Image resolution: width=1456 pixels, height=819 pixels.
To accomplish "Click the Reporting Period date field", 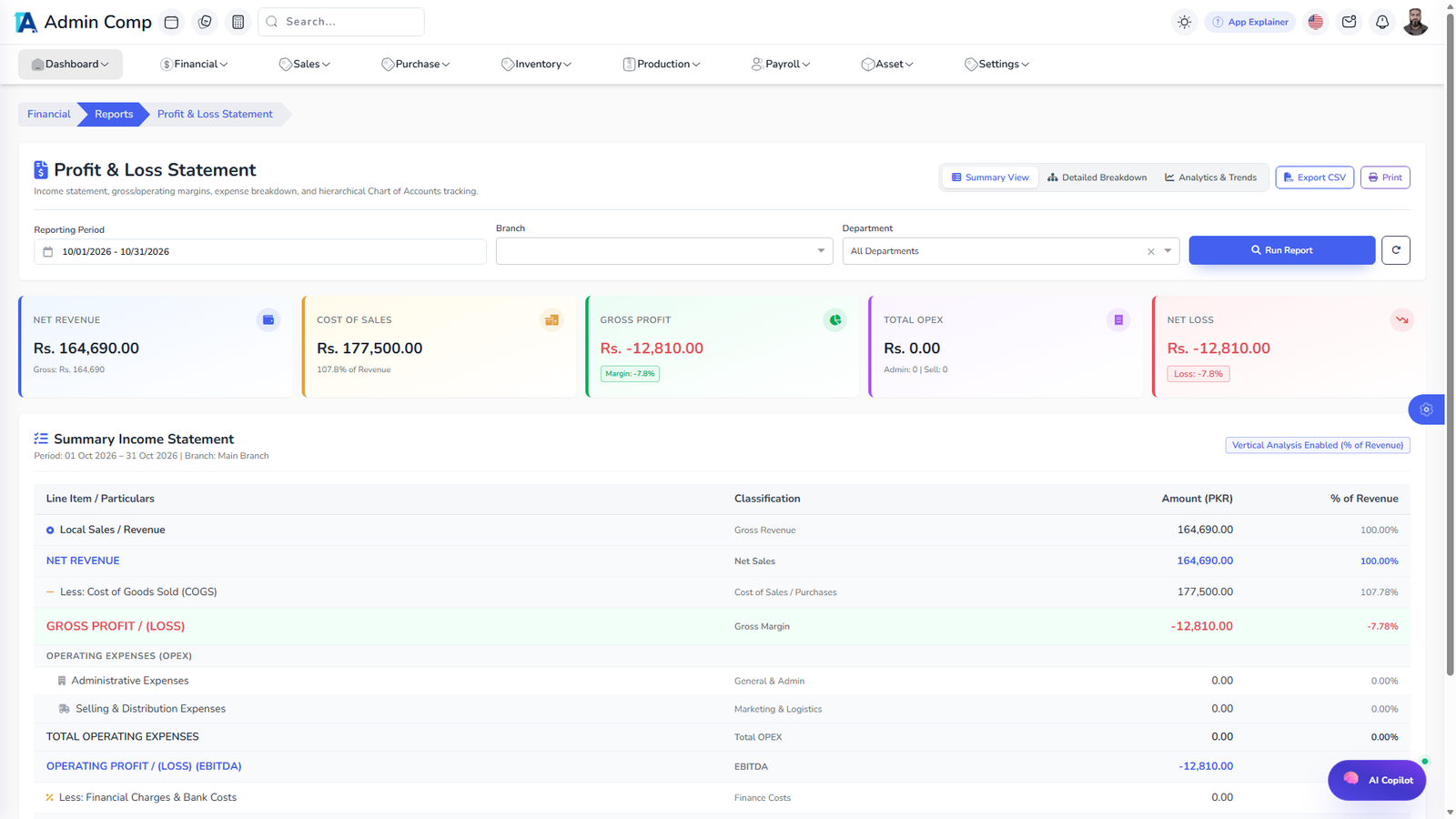I will coord(260,252).
